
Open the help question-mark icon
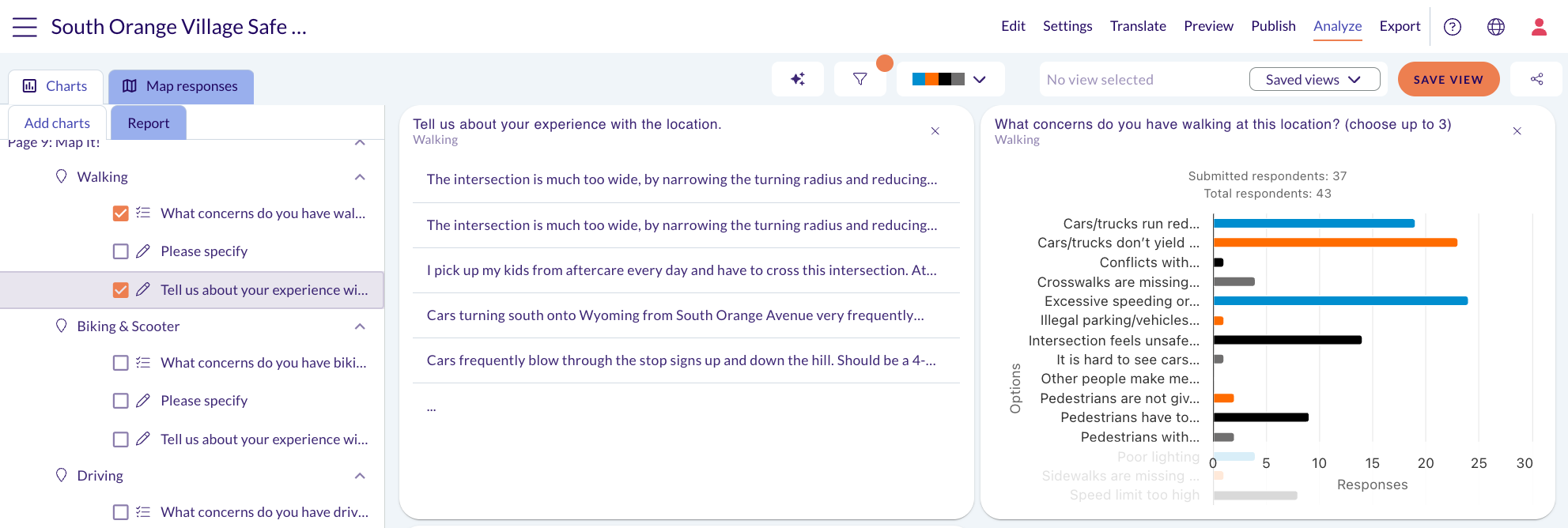(x=1453, y=27)
